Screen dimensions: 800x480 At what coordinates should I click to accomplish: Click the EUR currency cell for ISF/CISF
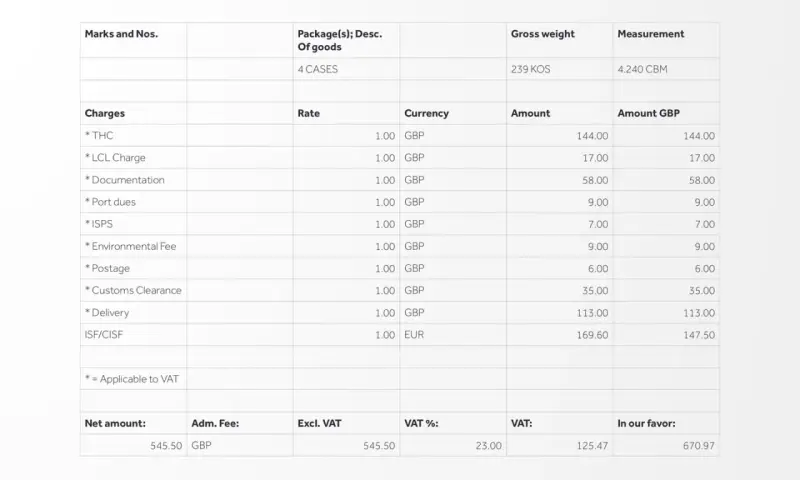tap(453, 335)
